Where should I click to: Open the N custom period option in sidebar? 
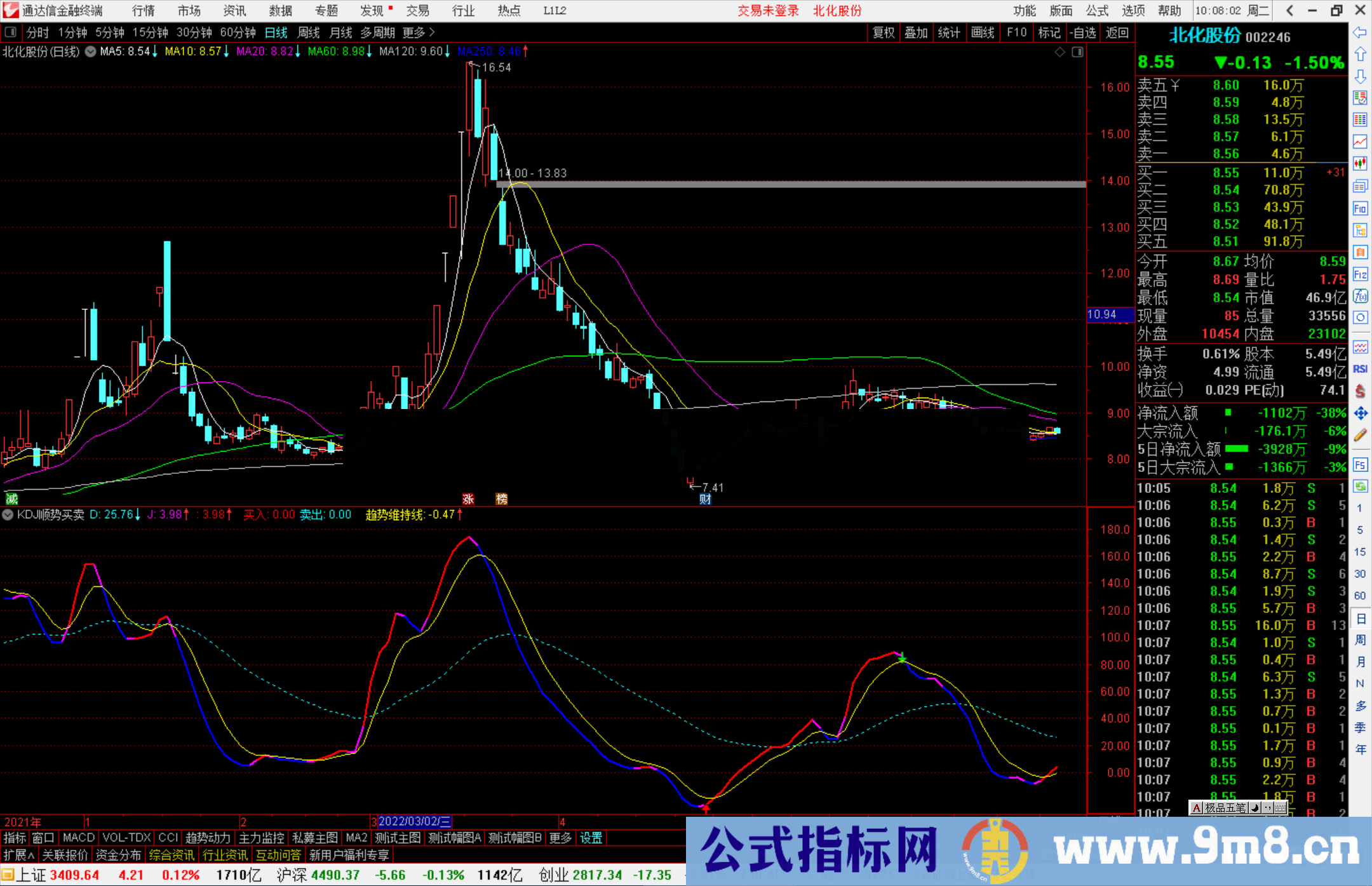1360,684
